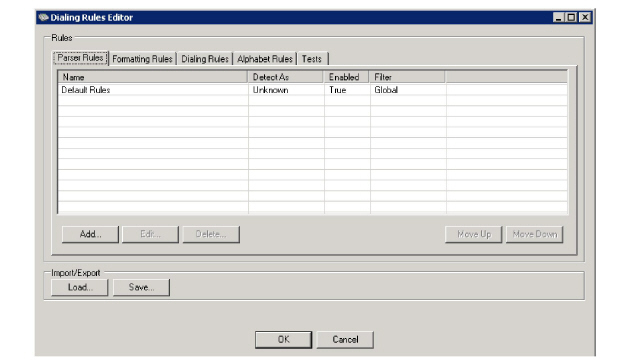Image resolution: width=629 pixels, height=362 pixels.
Task: Select the Default Rules row name
Action: click(86, 90)
